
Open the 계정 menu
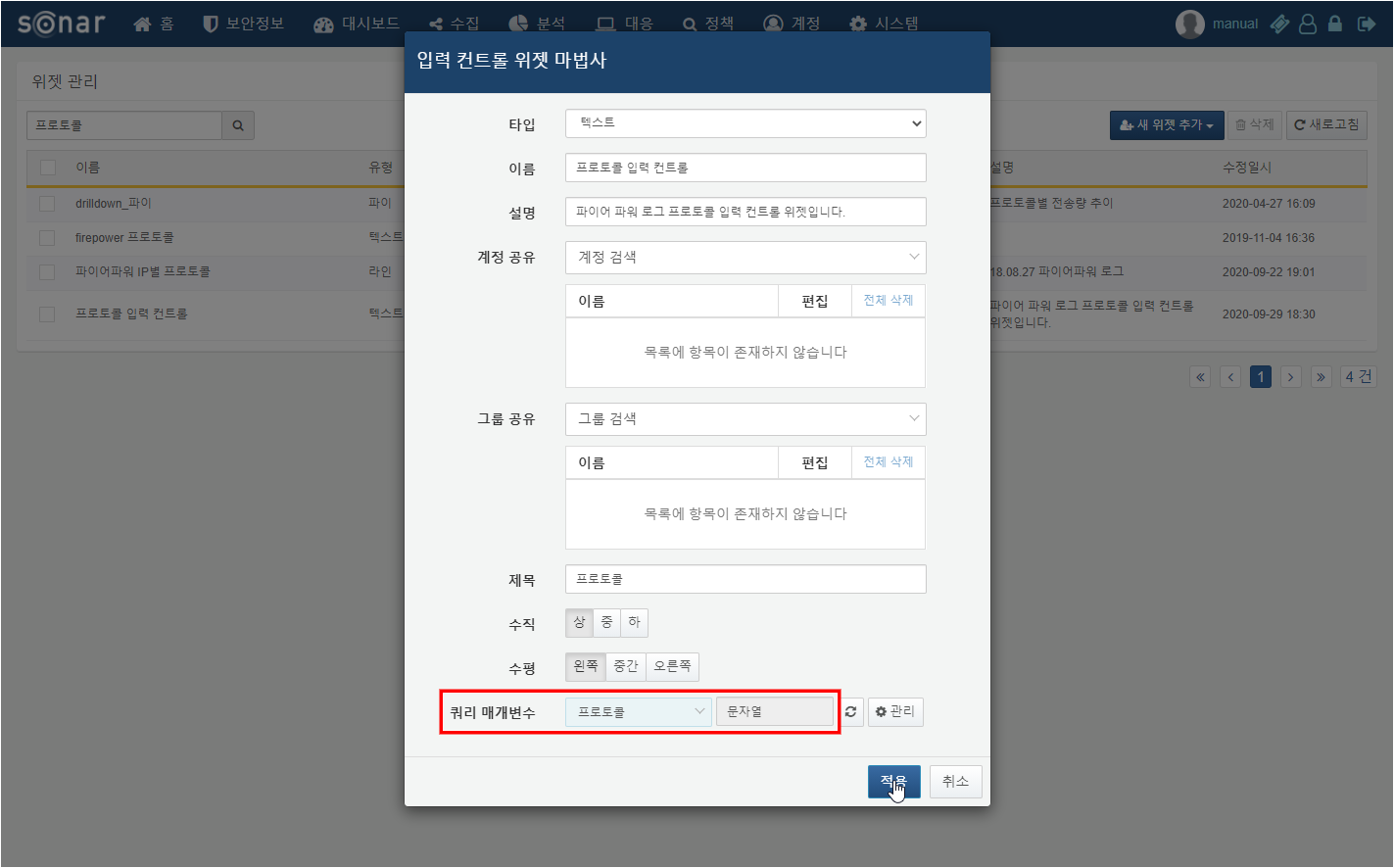pyautogui.click(x=792, y=24)
